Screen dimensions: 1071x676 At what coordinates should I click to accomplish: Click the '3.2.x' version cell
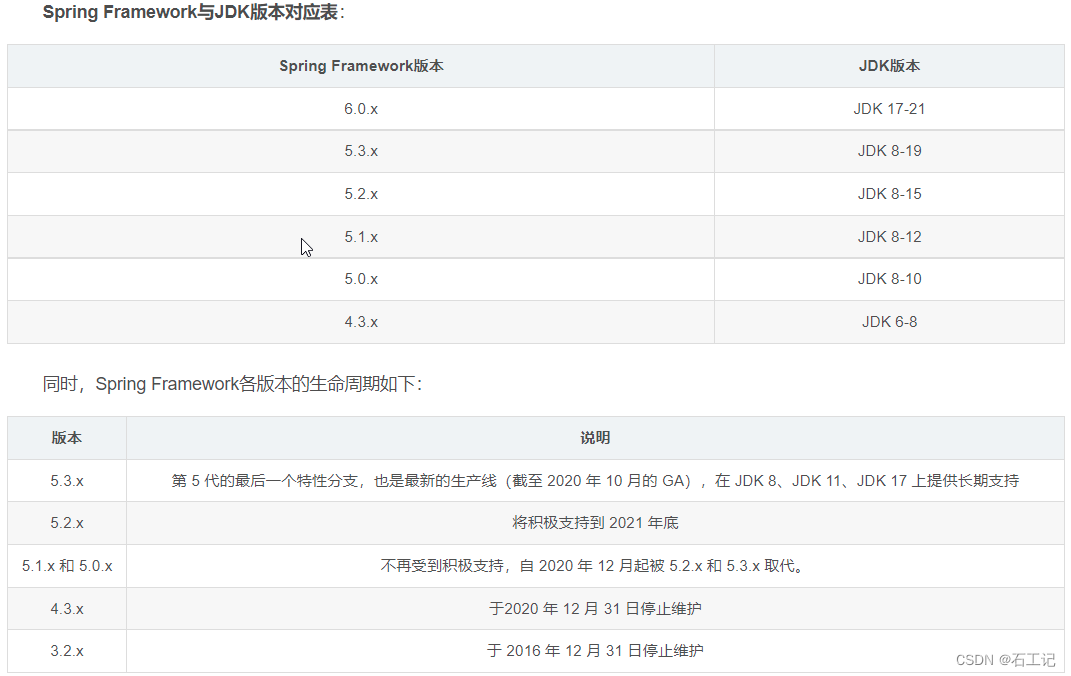(67, 651)
